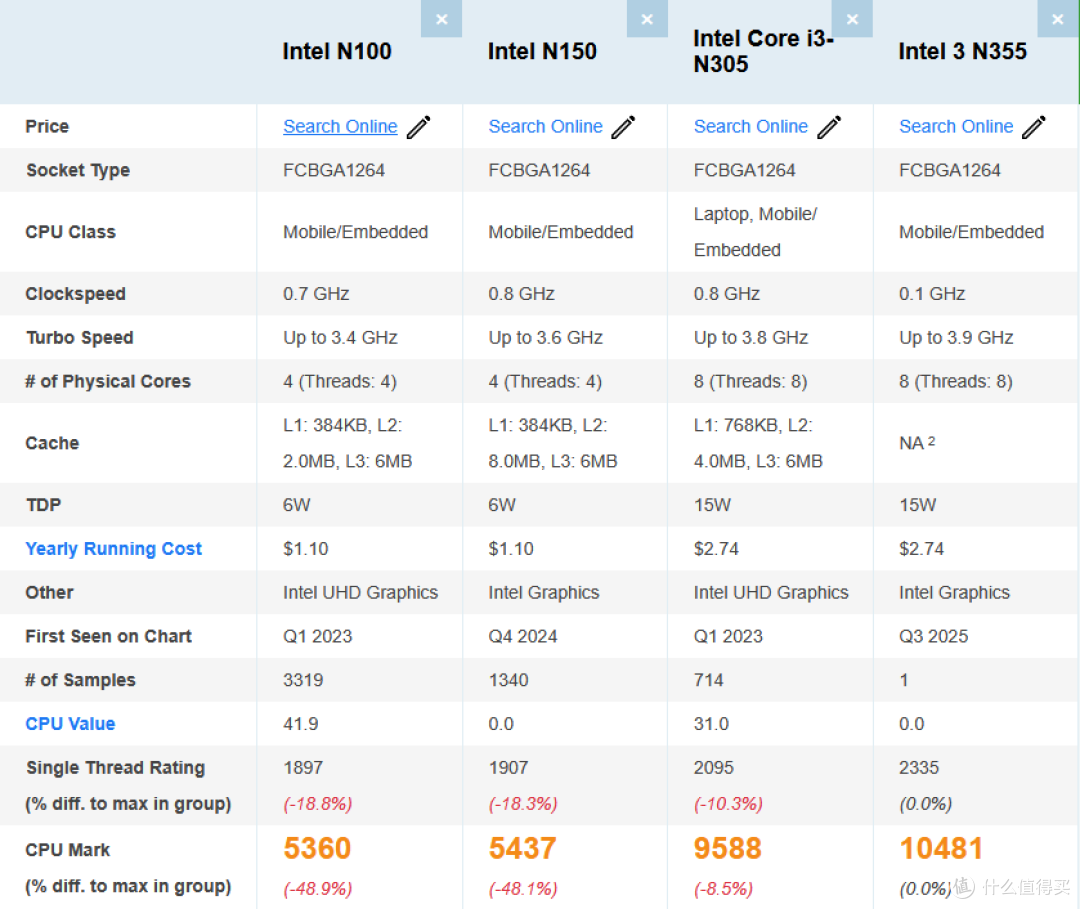The height and width of the screenshot is (909, 1080).
Task: Click pencil edit icon under Intel N150
Action: (623, 127)
